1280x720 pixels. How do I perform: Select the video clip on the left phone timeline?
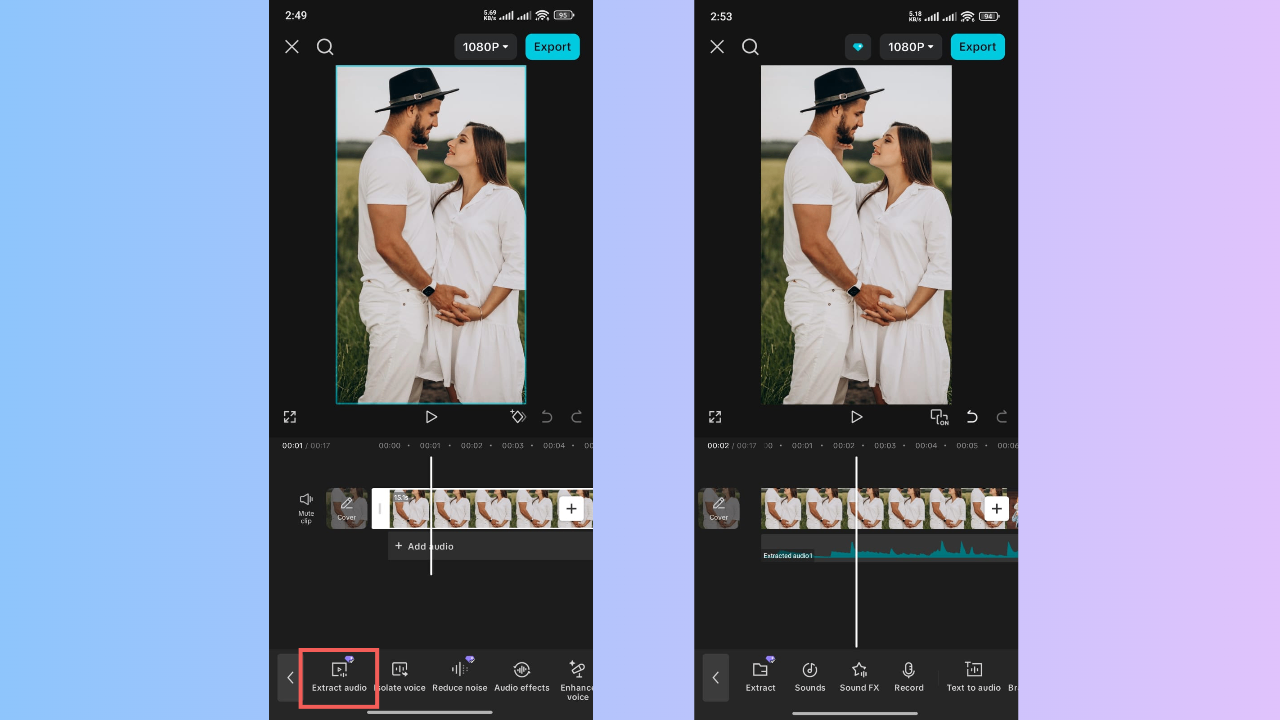coord(482,509)
